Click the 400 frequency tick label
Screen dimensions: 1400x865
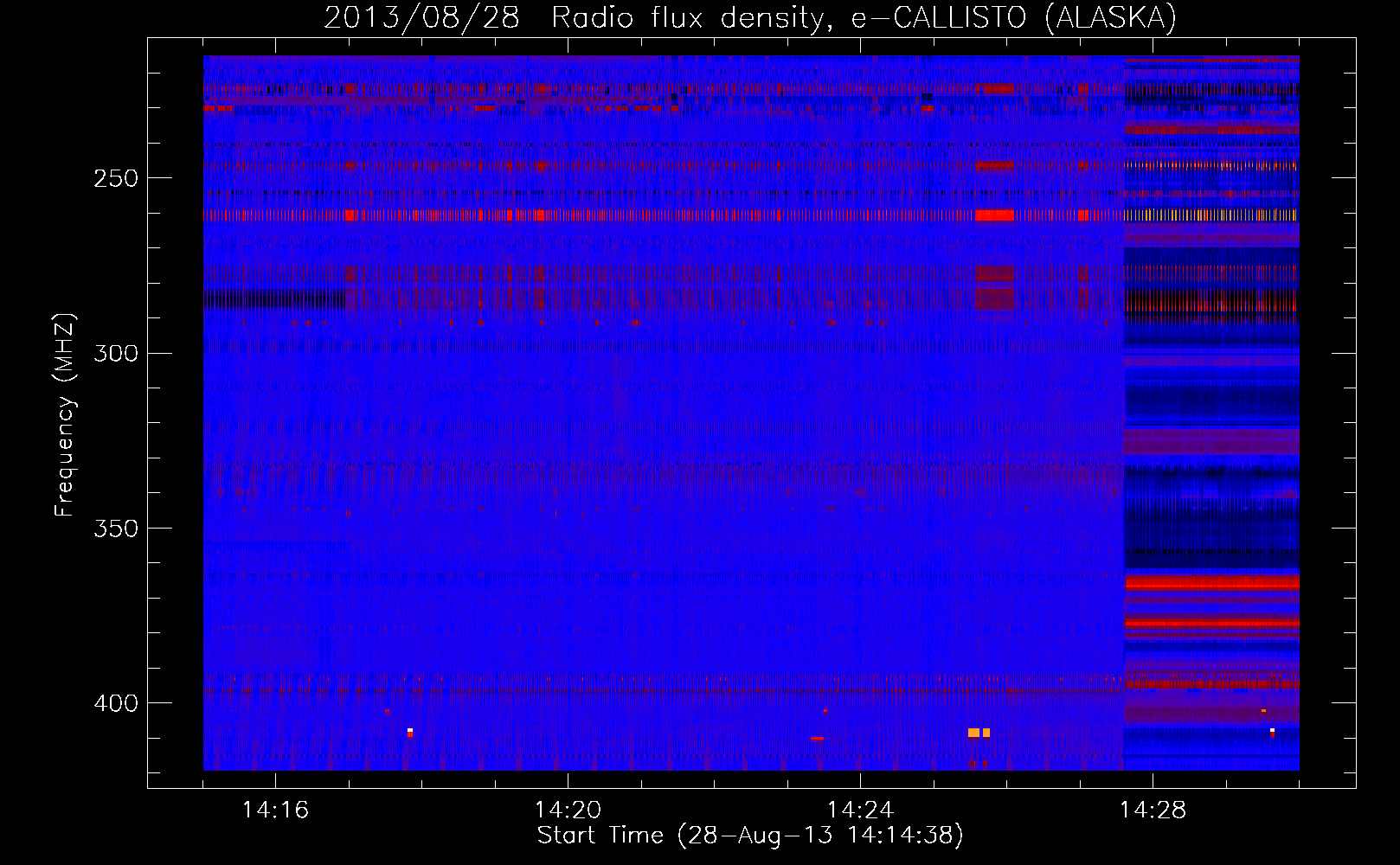(115, 703)
